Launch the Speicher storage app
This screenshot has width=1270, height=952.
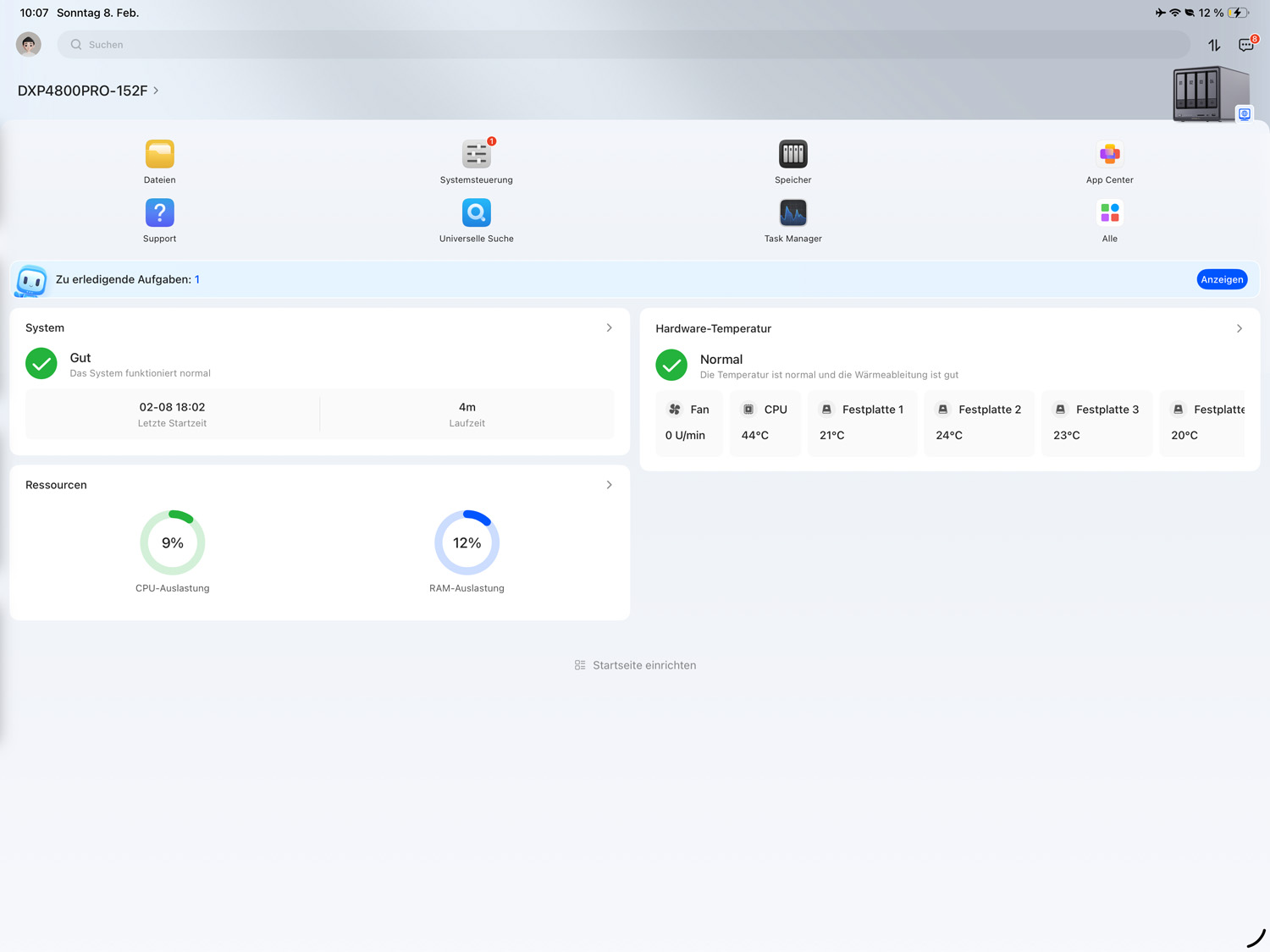792,155
